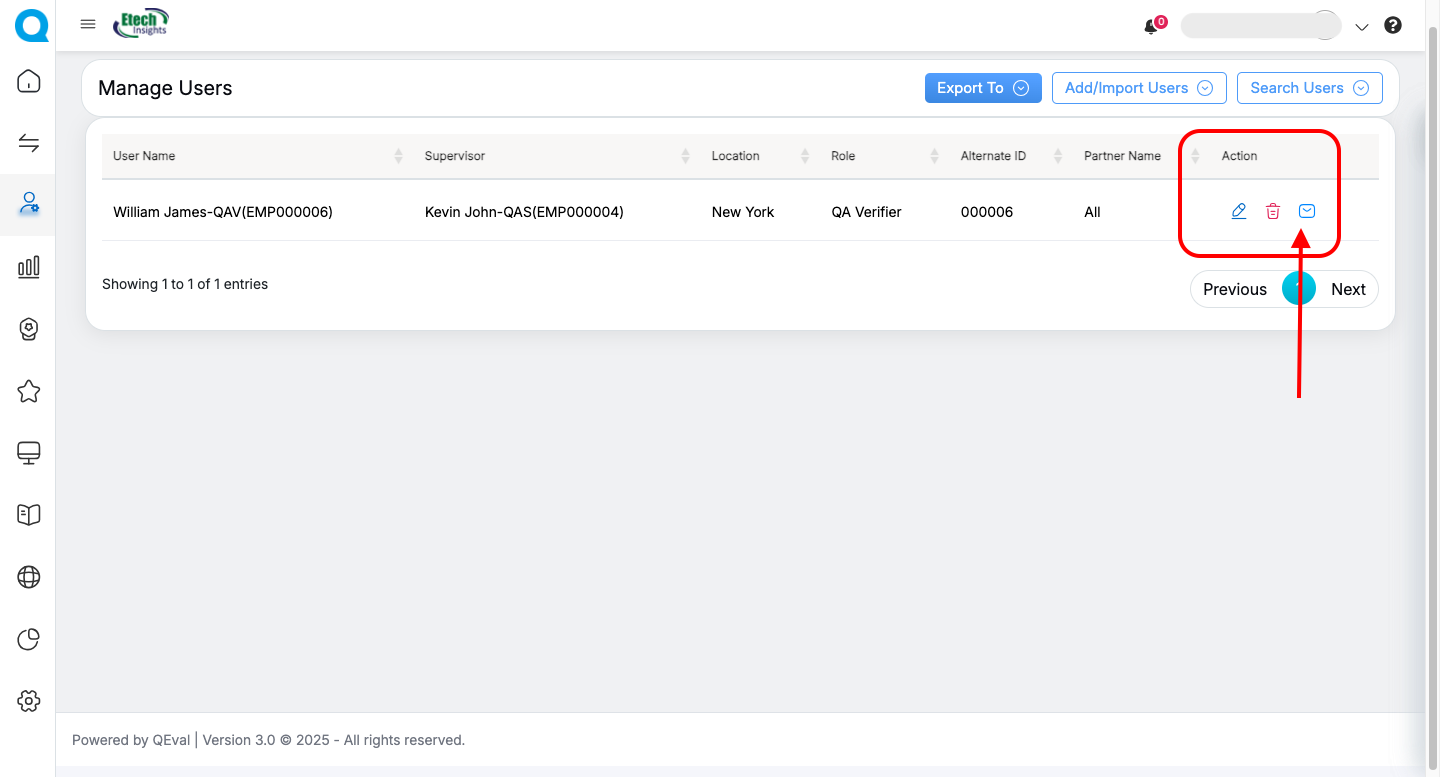Open the bar chart reports sidebar icon

tap(29, 266)
